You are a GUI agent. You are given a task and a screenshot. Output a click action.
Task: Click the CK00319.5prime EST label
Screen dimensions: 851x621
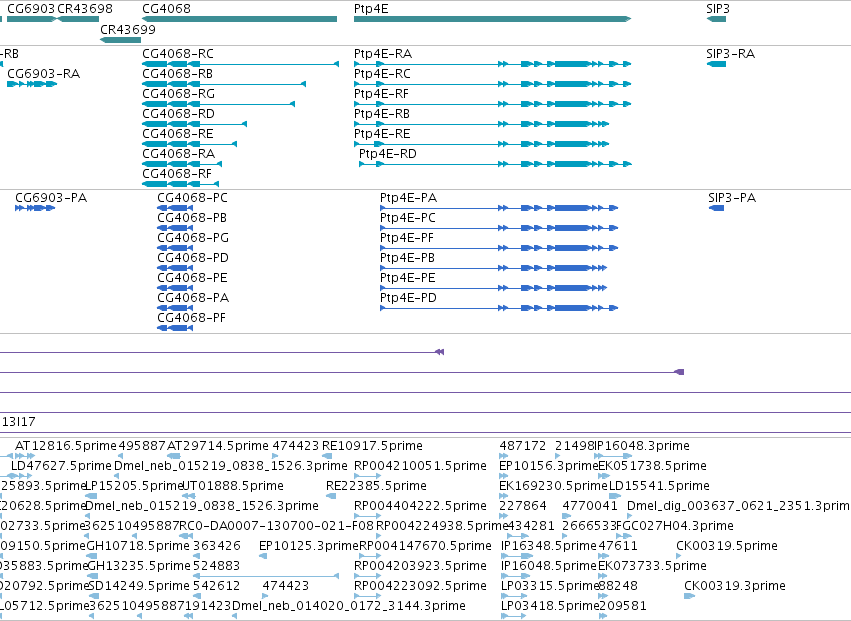click(x=727, y=546)
